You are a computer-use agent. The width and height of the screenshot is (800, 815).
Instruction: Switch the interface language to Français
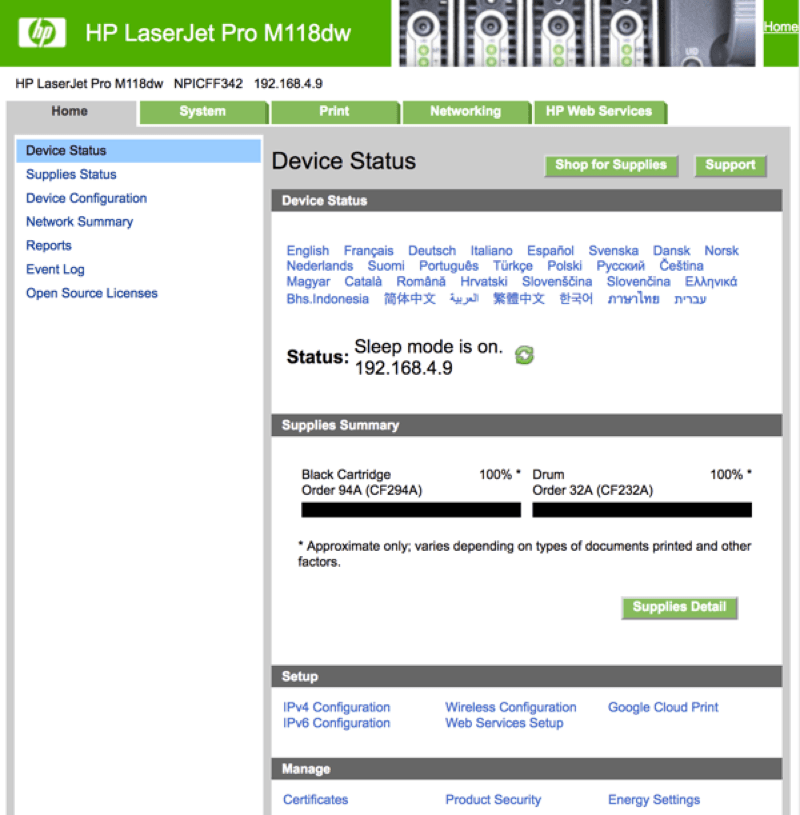tap(368, 250)
